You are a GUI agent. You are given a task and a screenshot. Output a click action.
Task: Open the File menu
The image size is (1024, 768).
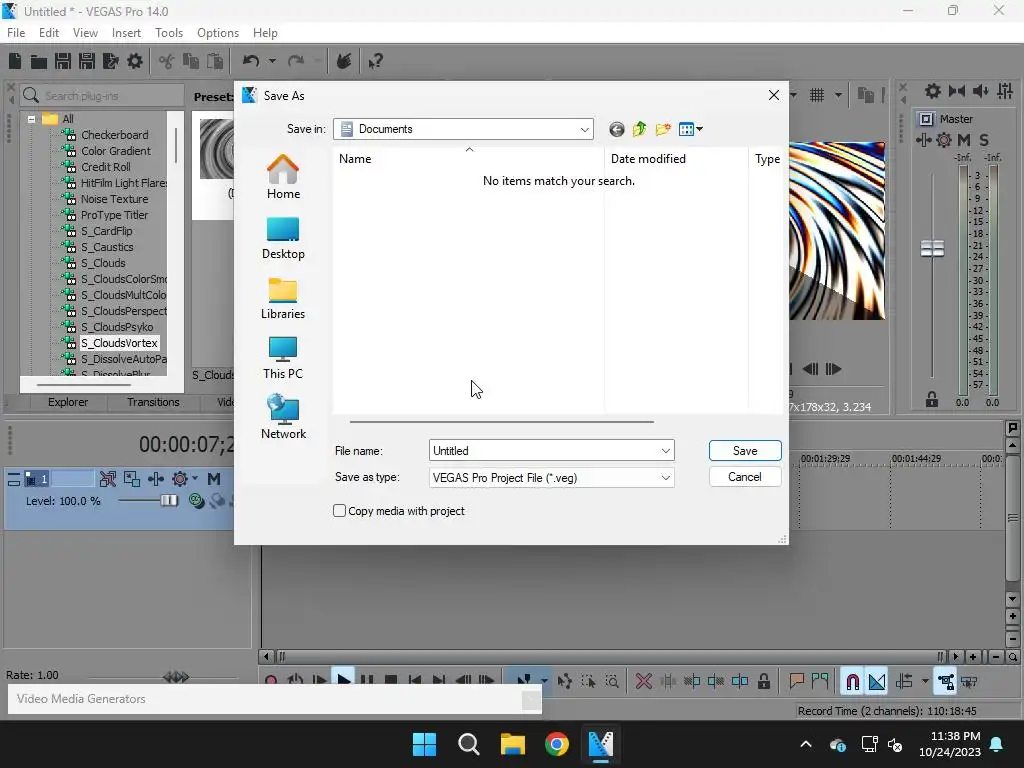(16, 33)
